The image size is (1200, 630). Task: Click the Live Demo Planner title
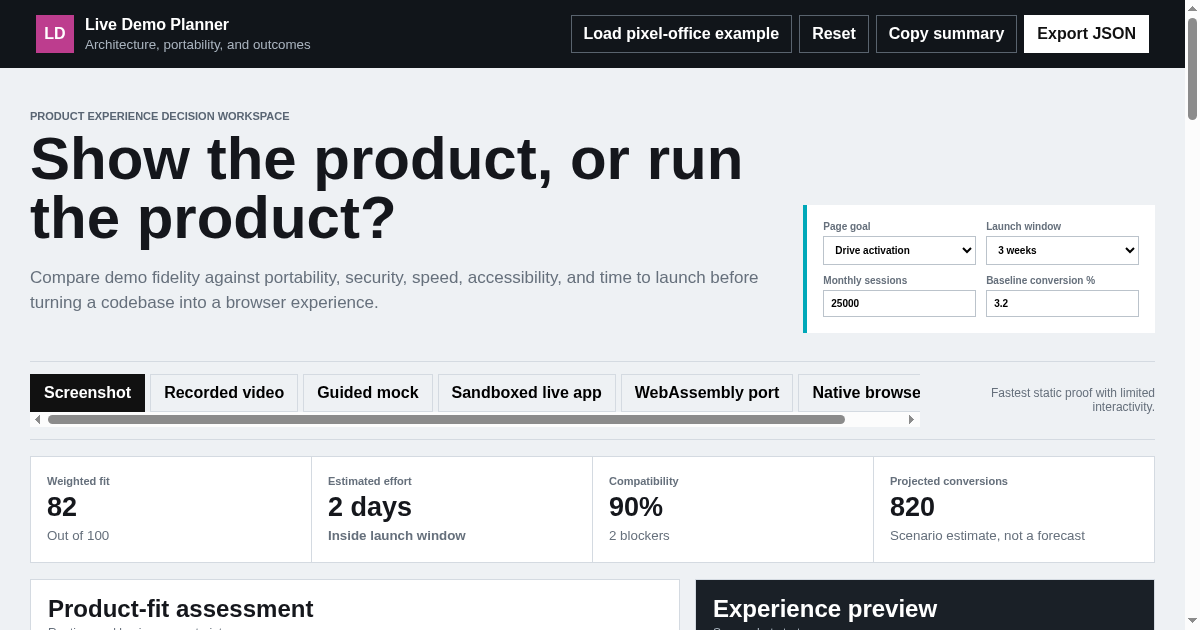click(x=157, y=25)
